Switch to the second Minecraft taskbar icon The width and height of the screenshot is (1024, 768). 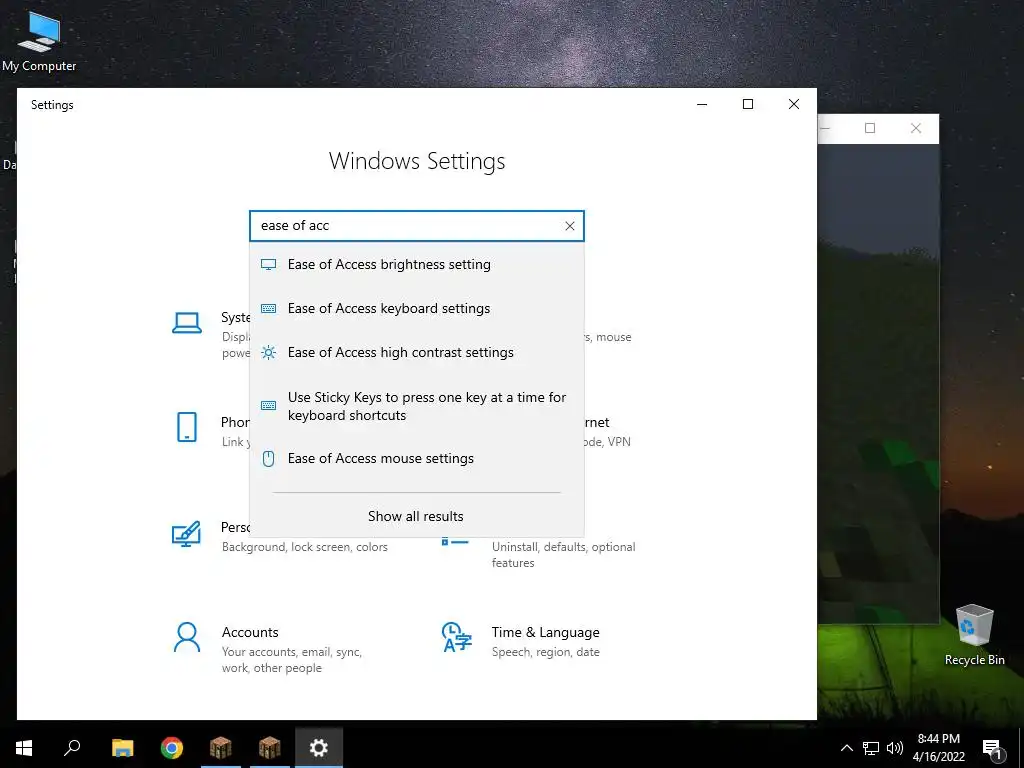tap(270, 748)
